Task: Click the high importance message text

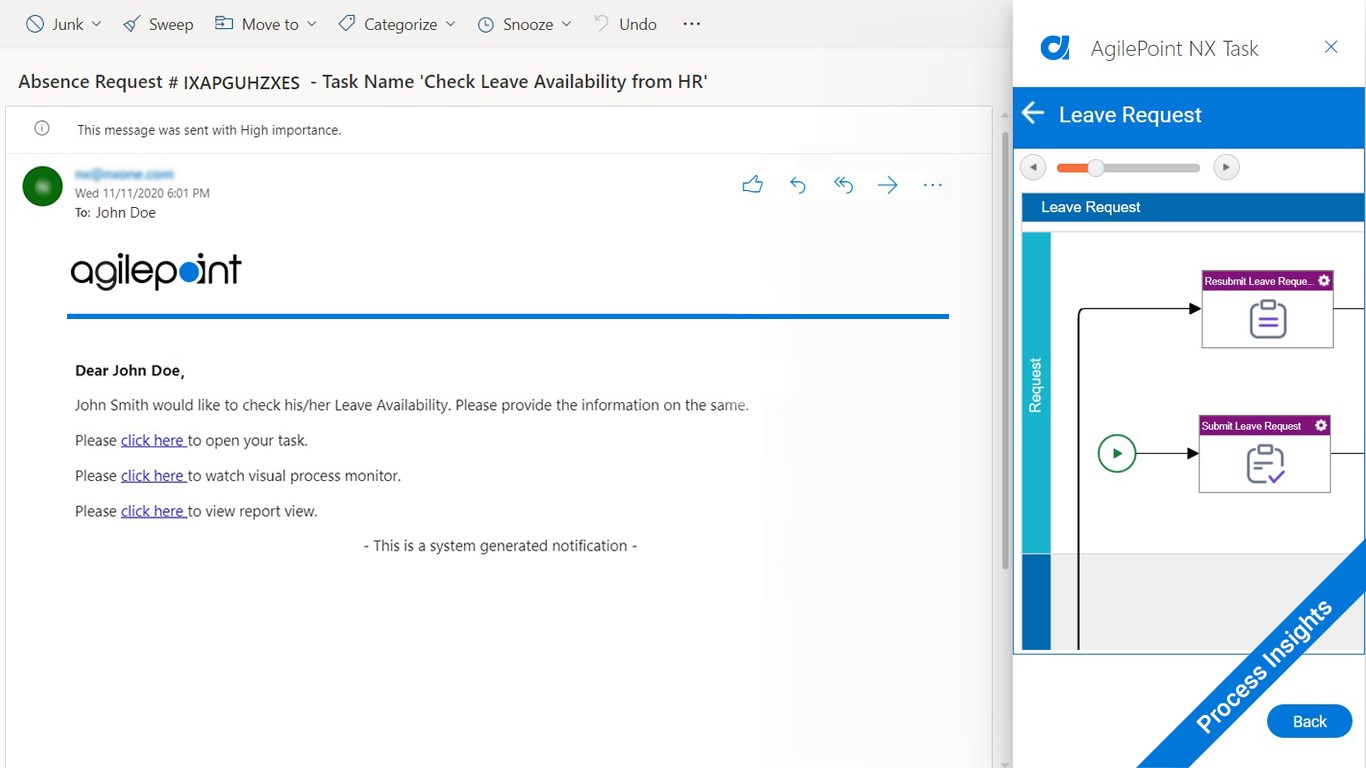Action: click(x=209, y=130)
